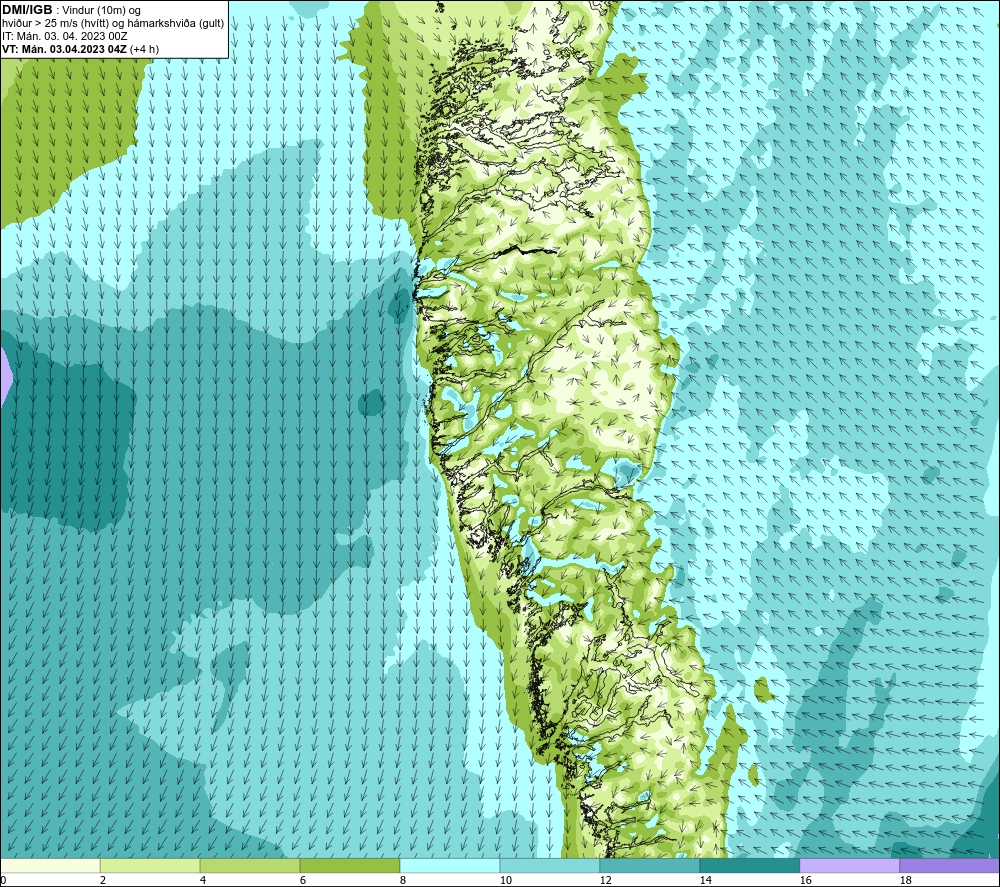The image size is (1000, 887).
Task: Click the purple patch at the left map edge
Action: point(5,376)
